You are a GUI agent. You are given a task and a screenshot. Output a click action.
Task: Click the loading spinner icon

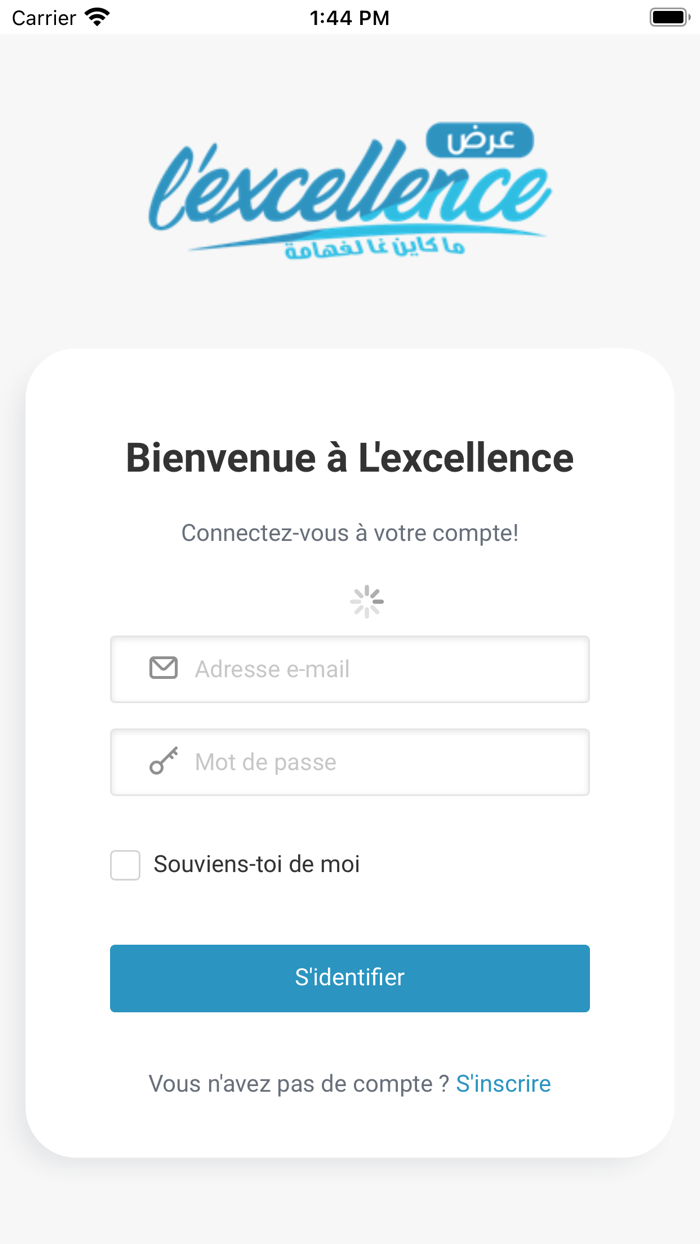pyautogui.click(x=366, y=601)
